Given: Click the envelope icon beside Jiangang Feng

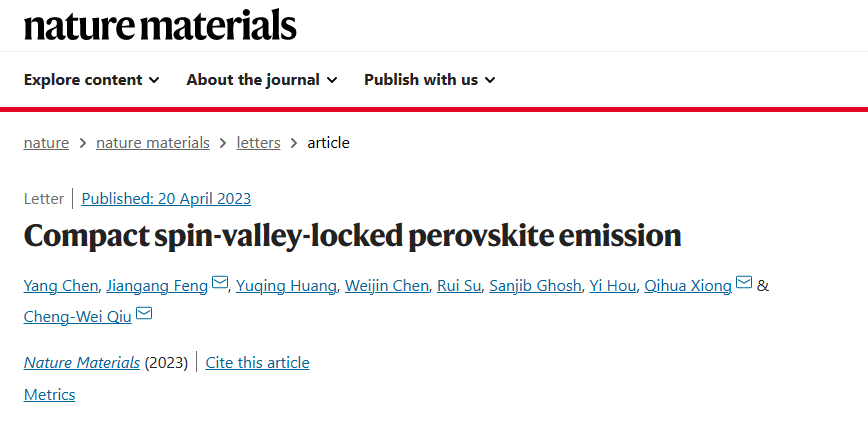Looking at the screenshot, I should tap(220, 283).
